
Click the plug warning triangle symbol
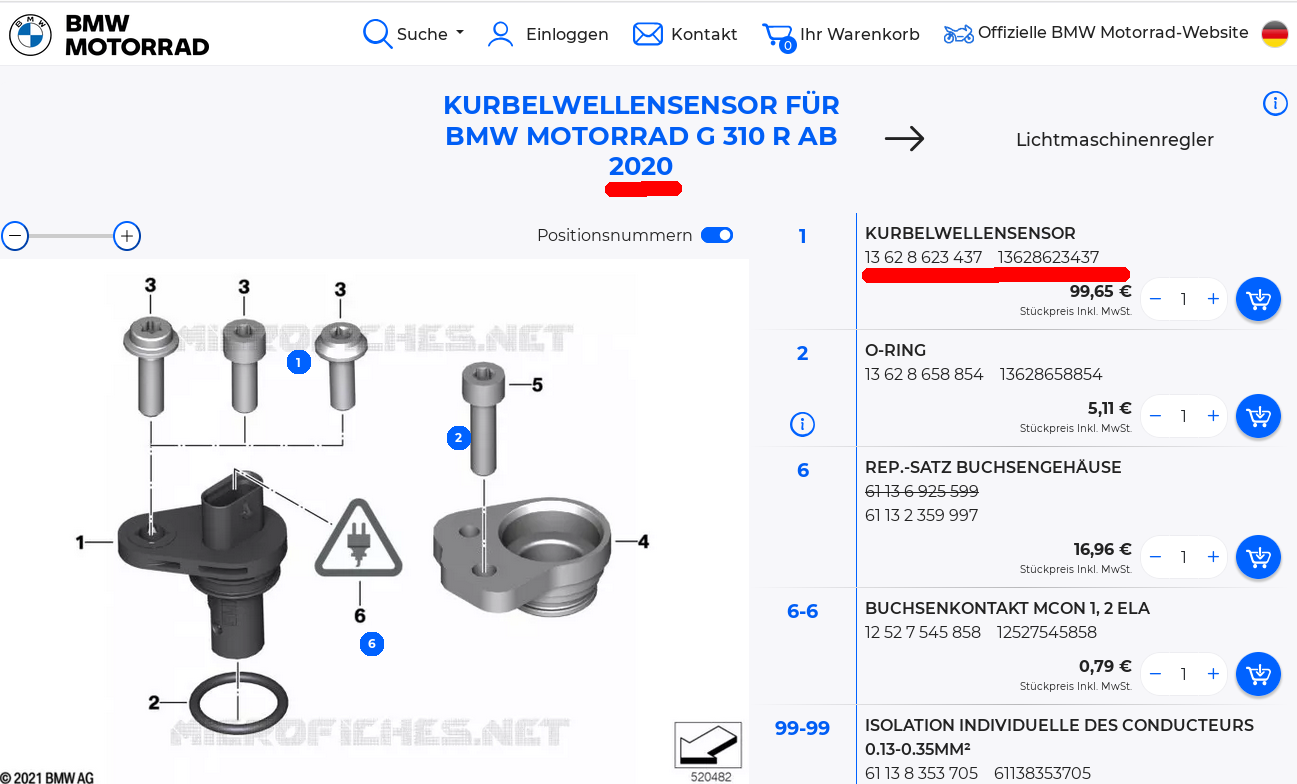pyautogui.click(x=358, y=540)
